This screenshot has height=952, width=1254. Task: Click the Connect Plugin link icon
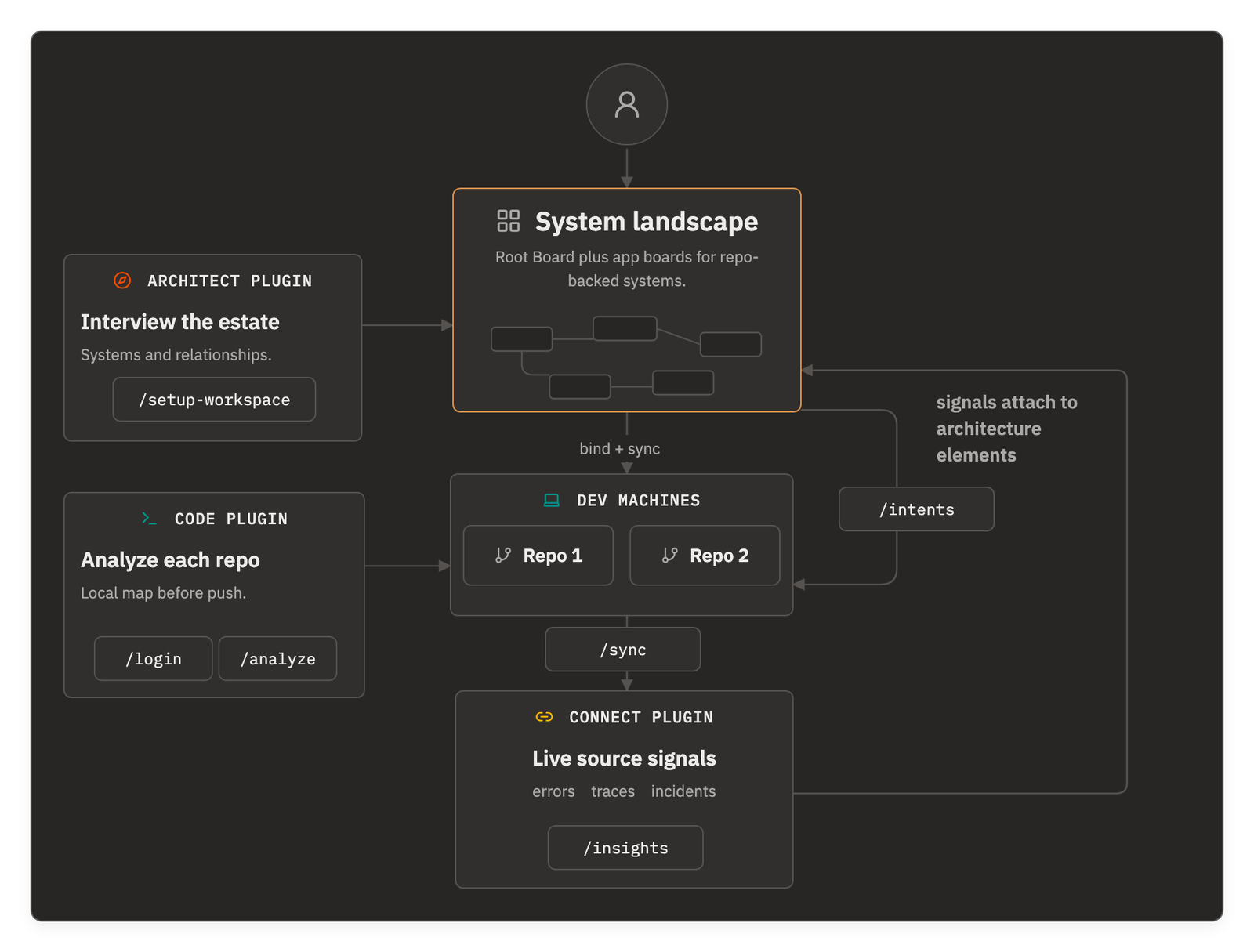pyautogui.click(x=544, y=717)
